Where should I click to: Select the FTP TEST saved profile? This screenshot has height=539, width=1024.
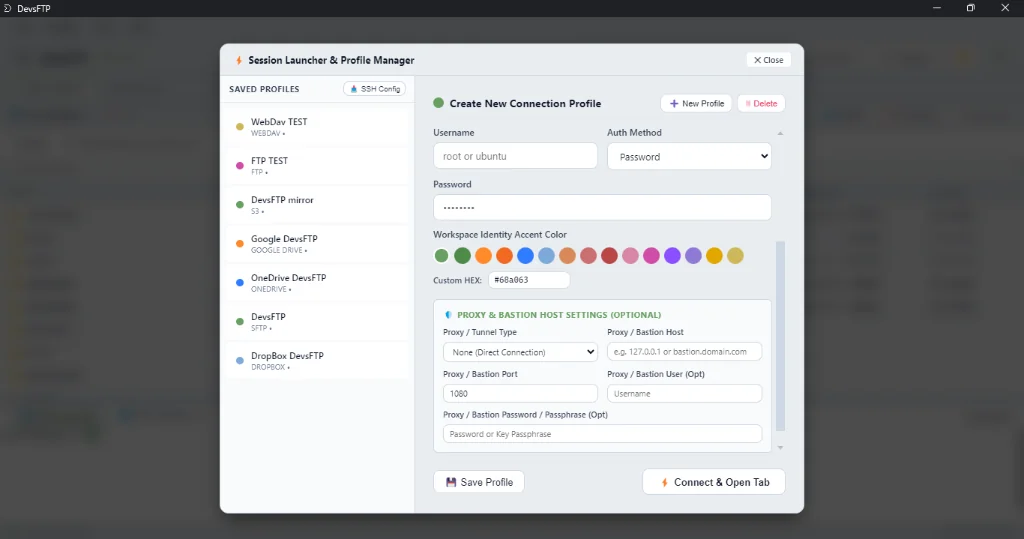coord(317,165)
